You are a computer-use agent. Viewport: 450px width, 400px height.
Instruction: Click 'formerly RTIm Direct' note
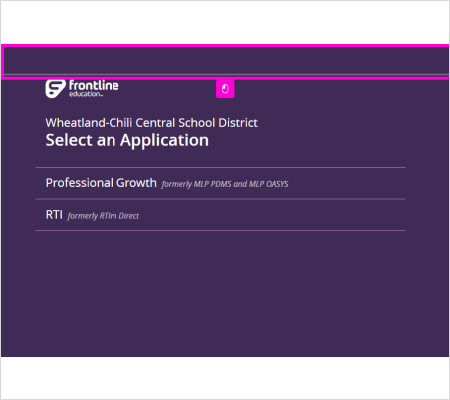point(103,216)
